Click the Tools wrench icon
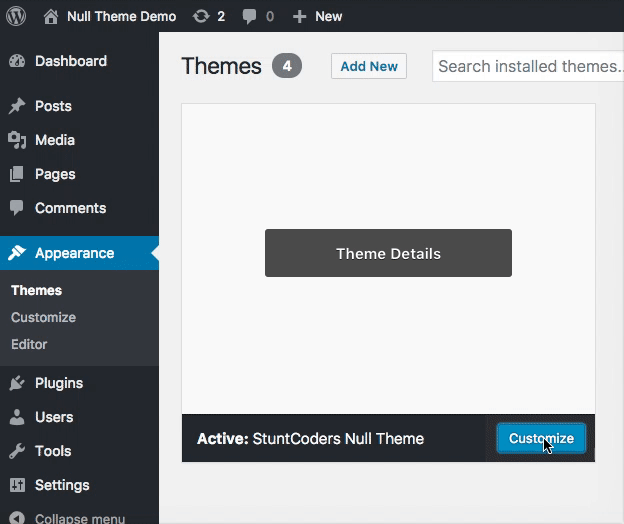Viewport: 624px width, 524px height. [17, 451]
